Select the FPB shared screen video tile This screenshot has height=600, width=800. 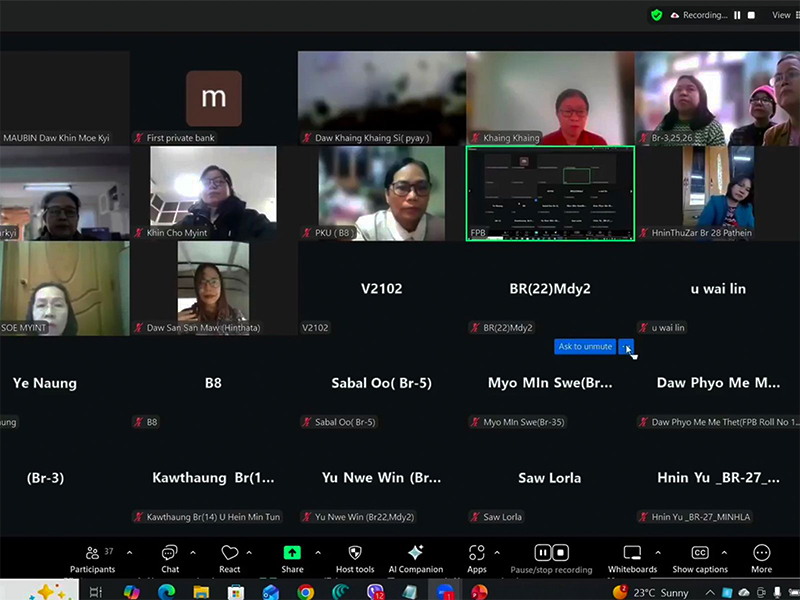click(x=550, y=193)
